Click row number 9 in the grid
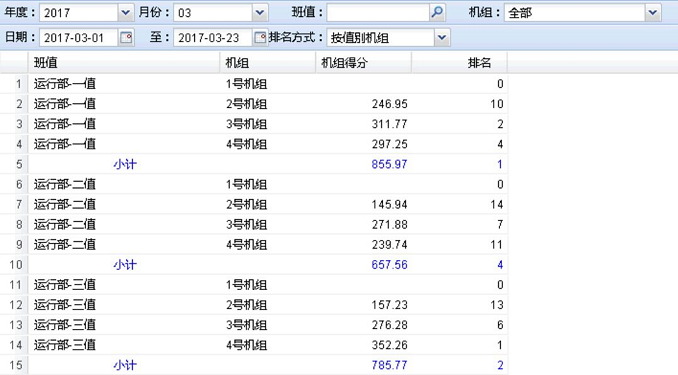The image size is (678, 375). (x=19, y=245)
